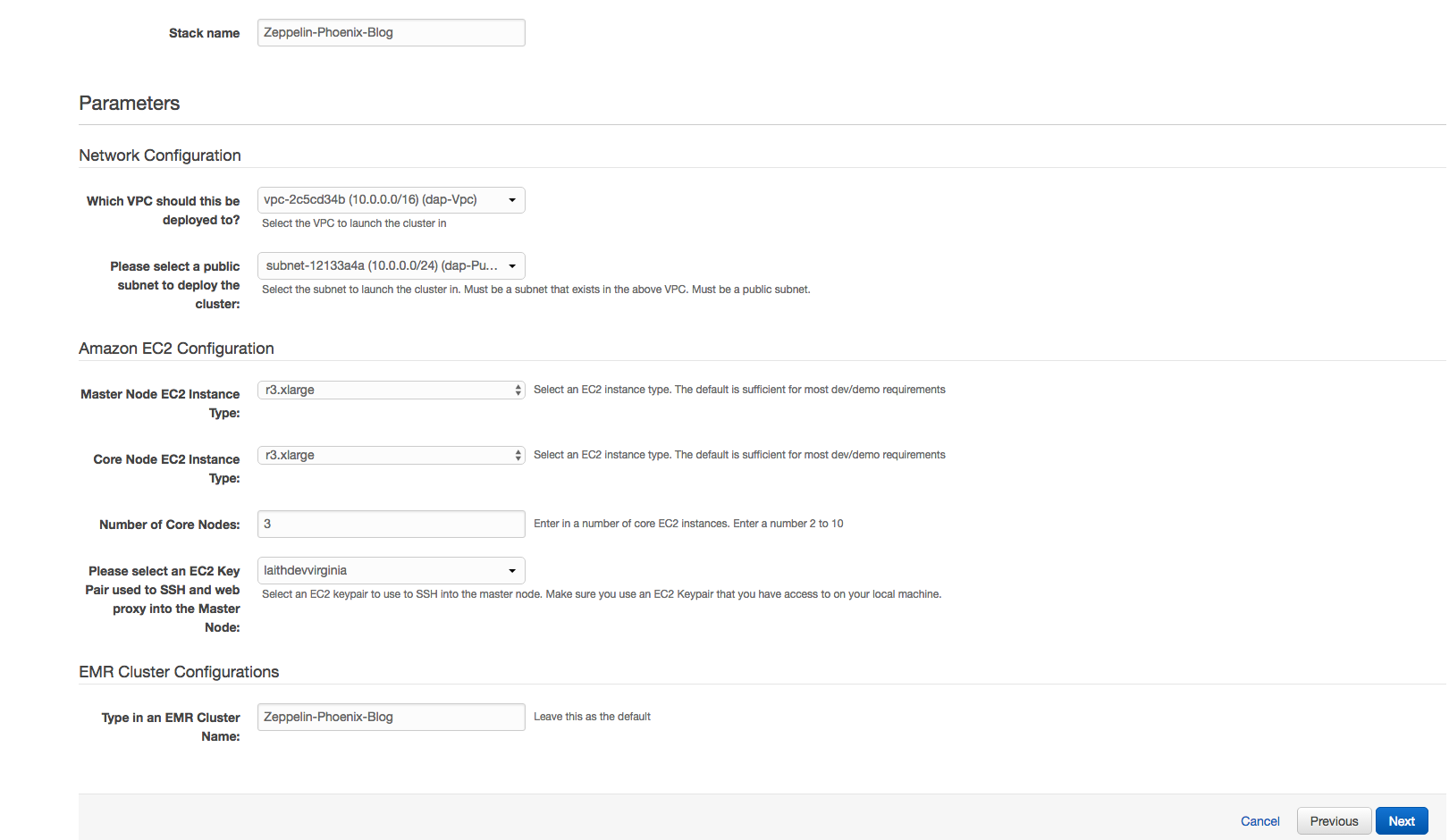Click the Parameters heading
Viewport: 1449px width, 840px height.
[130, 104]
